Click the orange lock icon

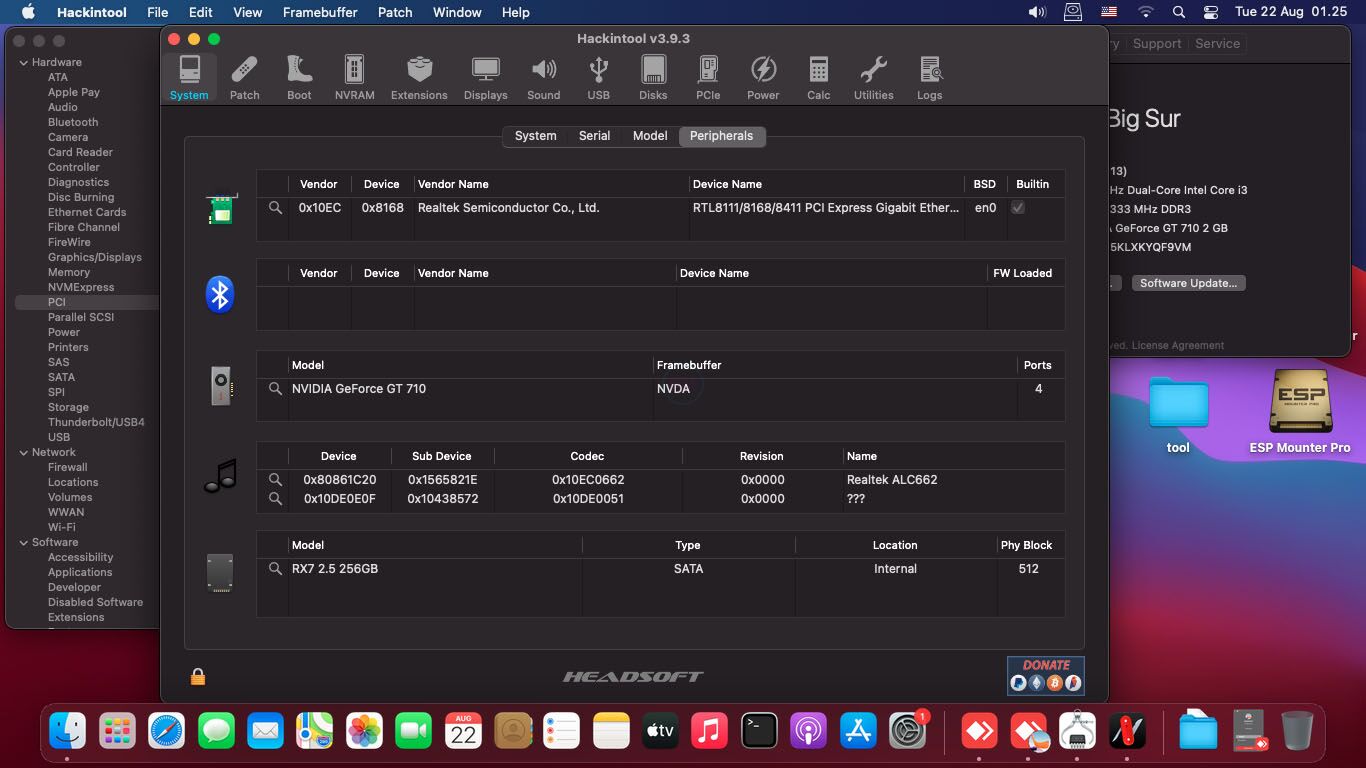[198, 677]
